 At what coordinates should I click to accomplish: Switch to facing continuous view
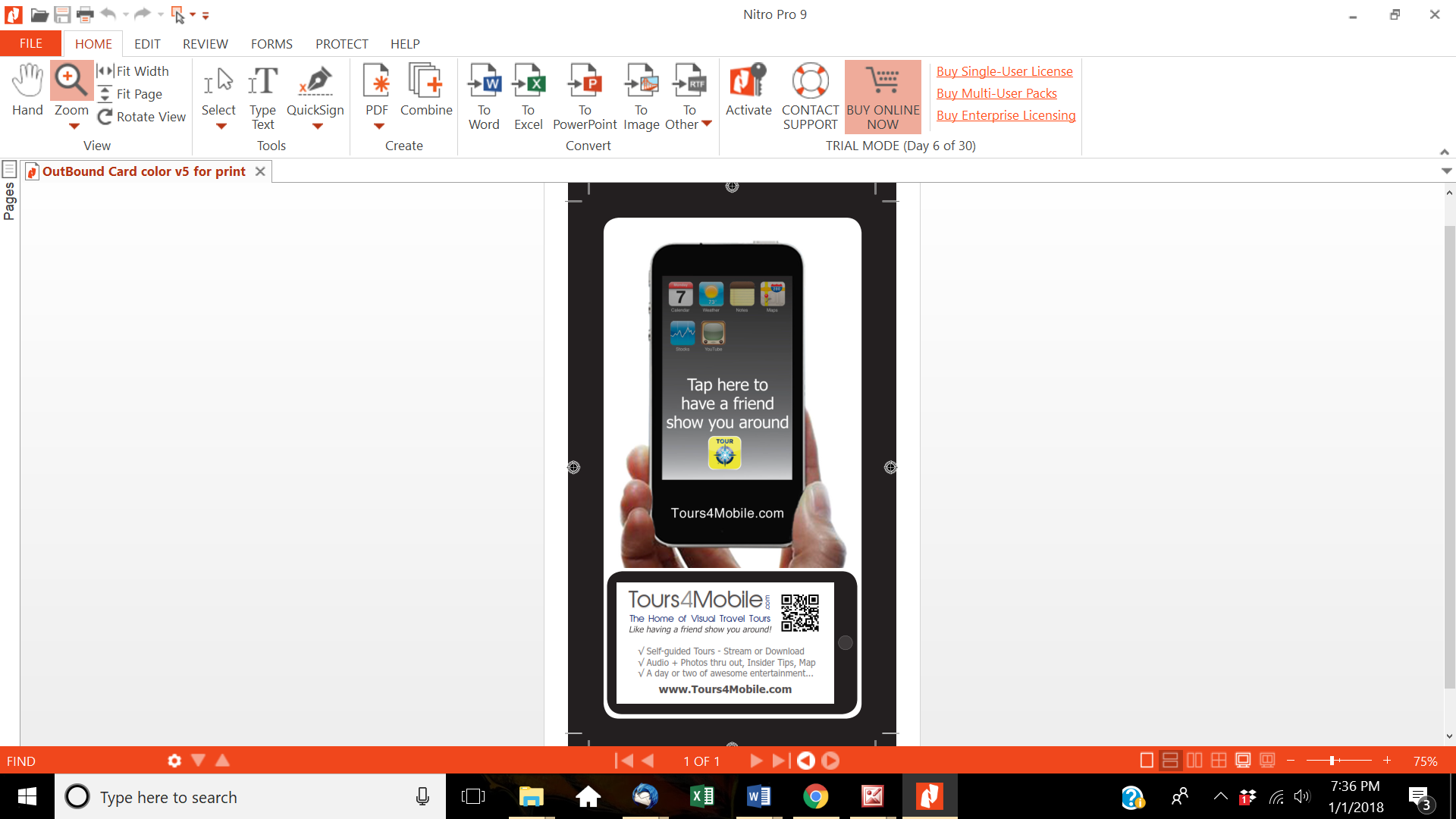tap(1219, 761)
